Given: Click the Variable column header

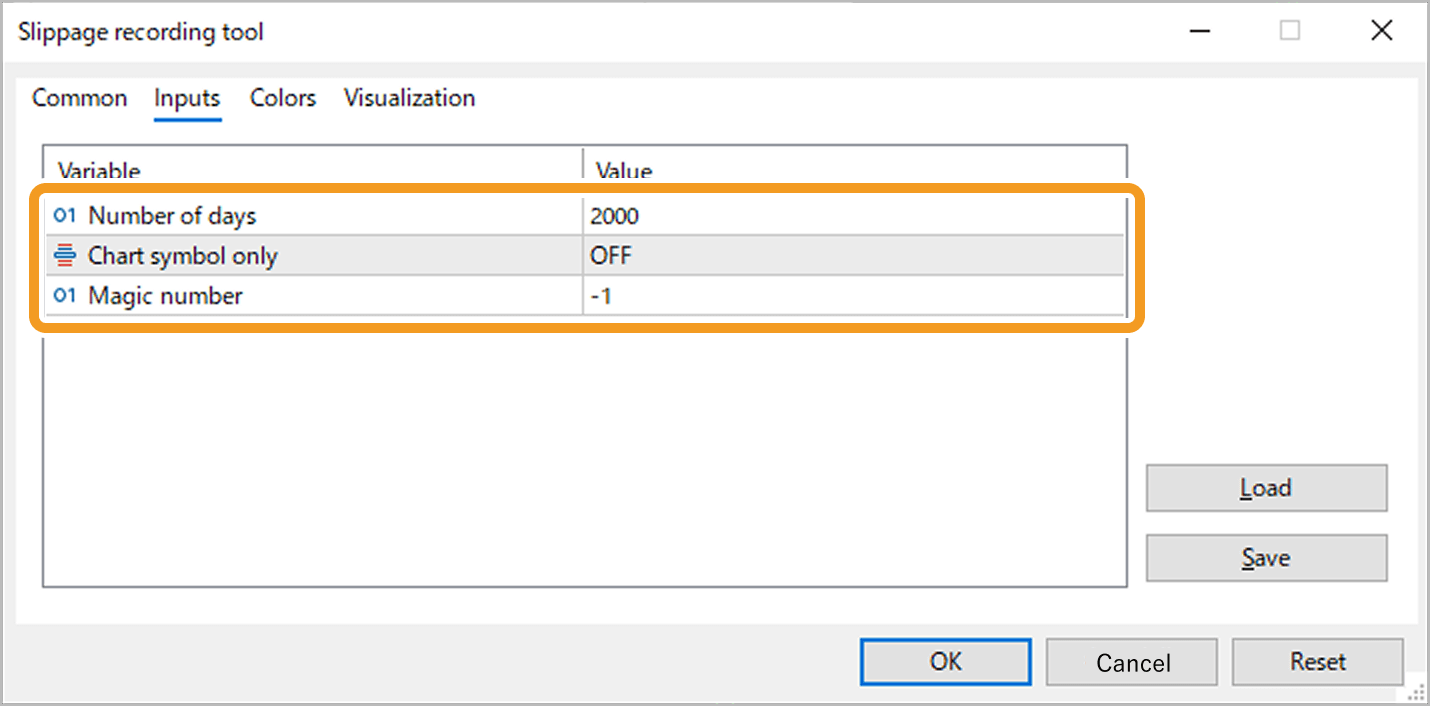Looking at the screenshot, I should point(100,171).
